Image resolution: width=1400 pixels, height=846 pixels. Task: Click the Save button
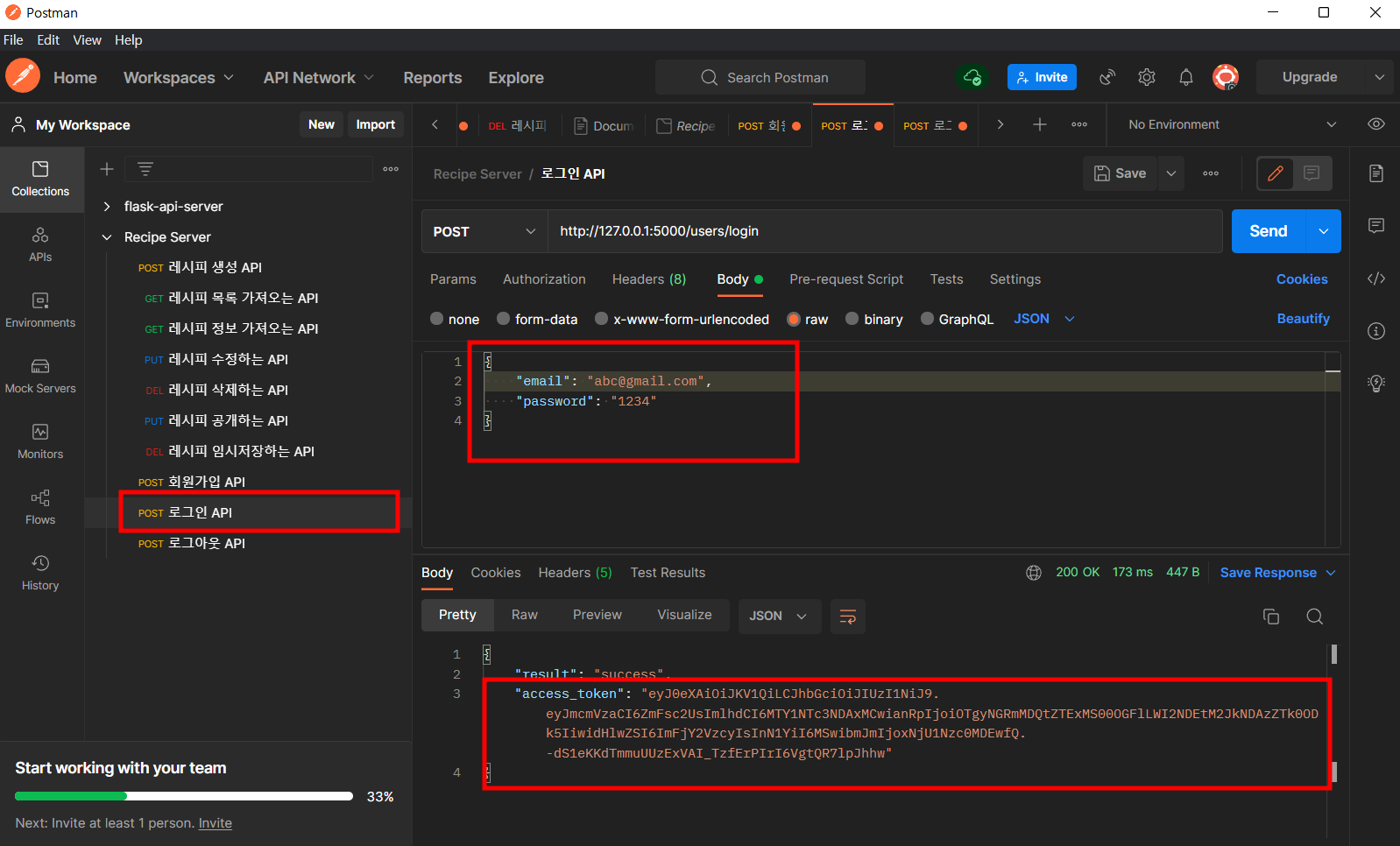1121,173
